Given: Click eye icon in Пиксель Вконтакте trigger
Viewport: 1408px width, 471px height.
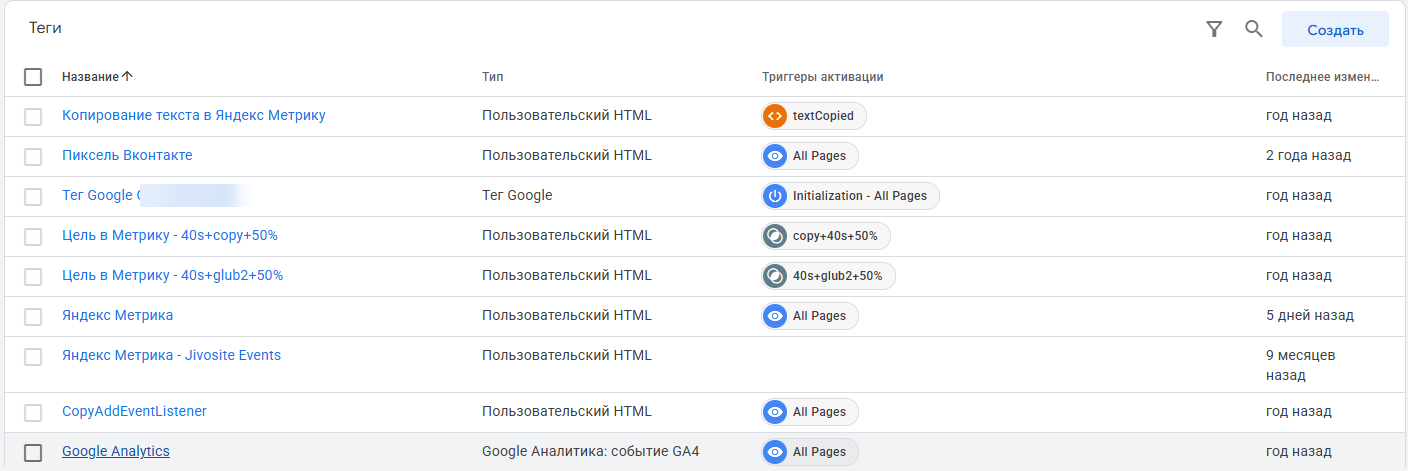Looking at the screenshot, I should coord(774,156).
